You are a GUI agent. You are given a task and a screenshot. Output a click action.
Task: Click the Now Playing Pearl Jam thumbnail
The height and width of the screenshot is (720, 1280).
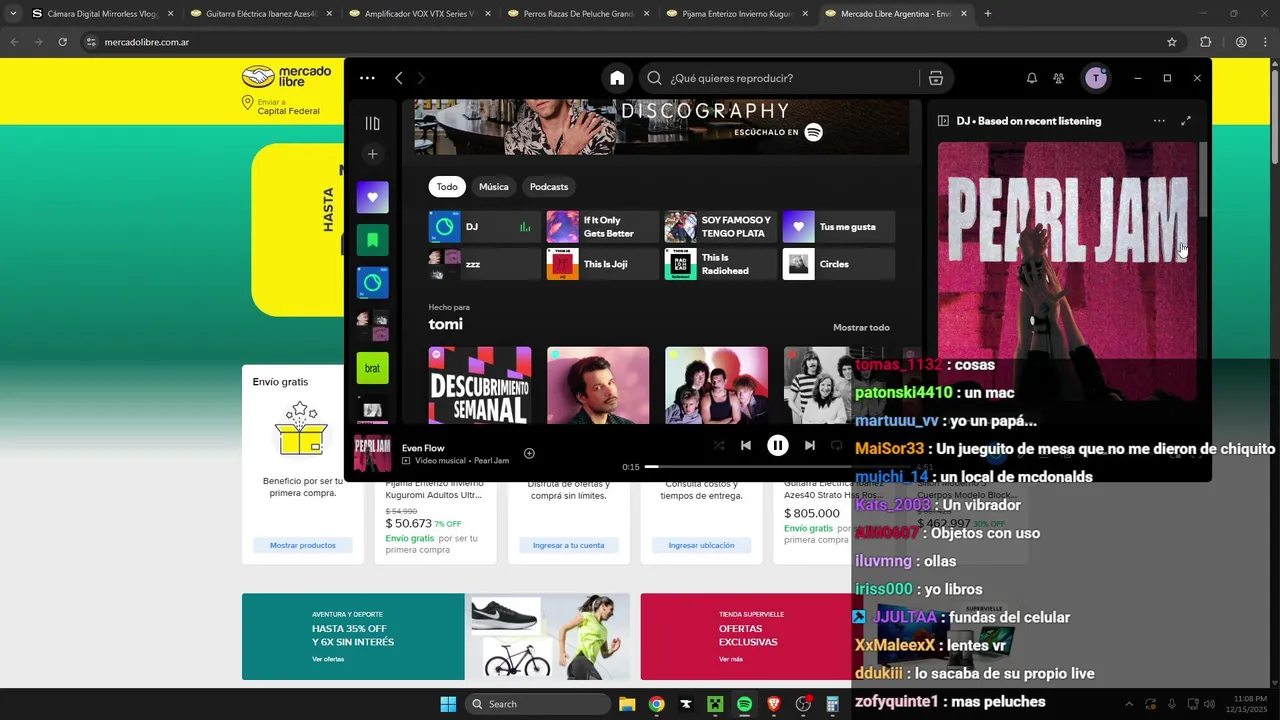[x=373, y=454]
